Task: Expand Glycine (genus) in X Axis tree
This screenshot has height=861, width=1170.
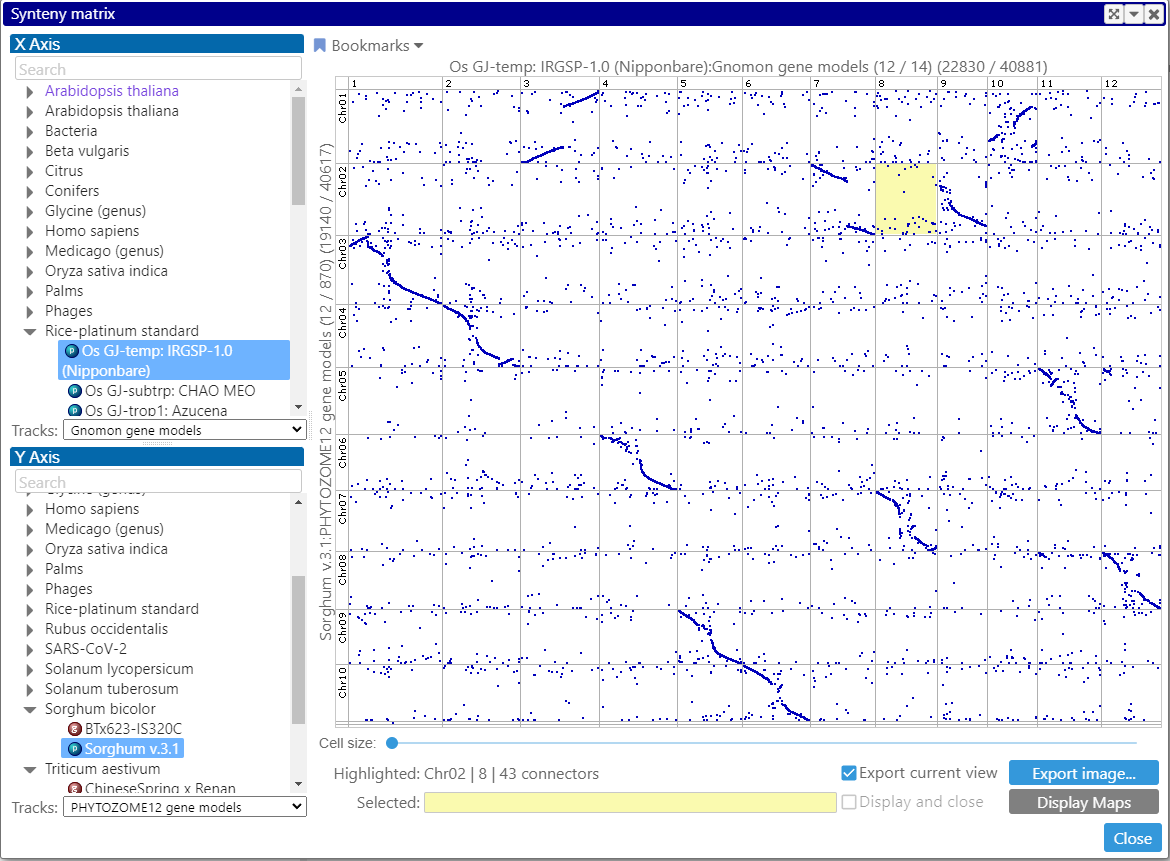Action: point(30,212)
